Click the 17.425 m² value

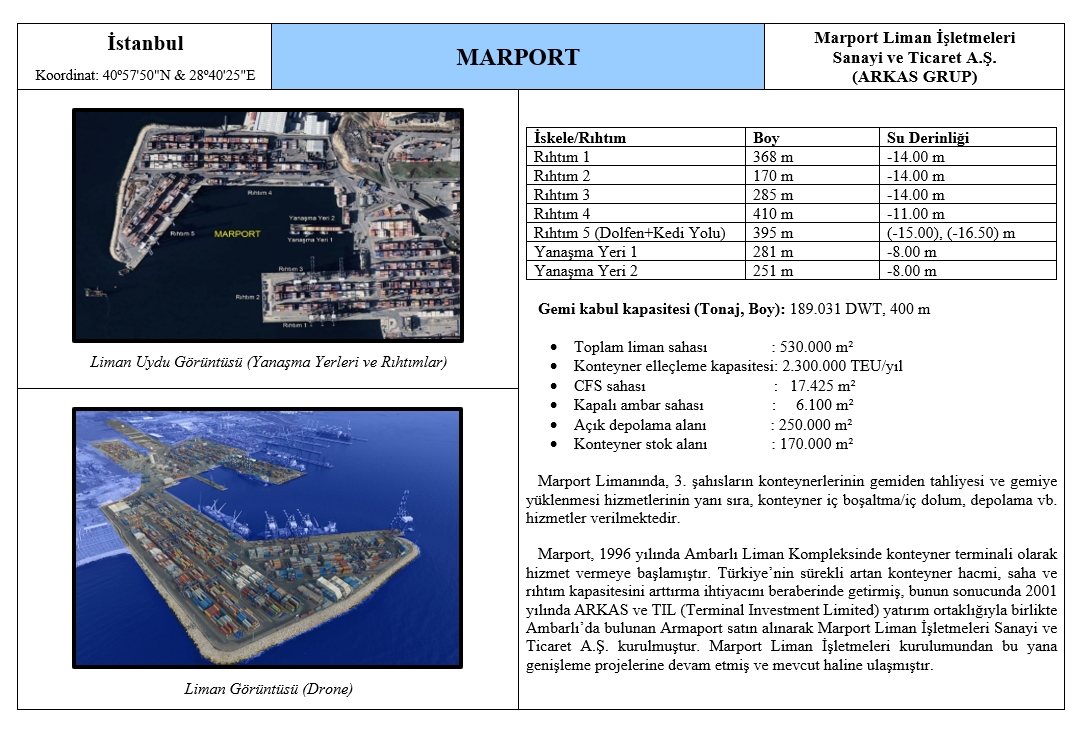[x=823, y=386]
